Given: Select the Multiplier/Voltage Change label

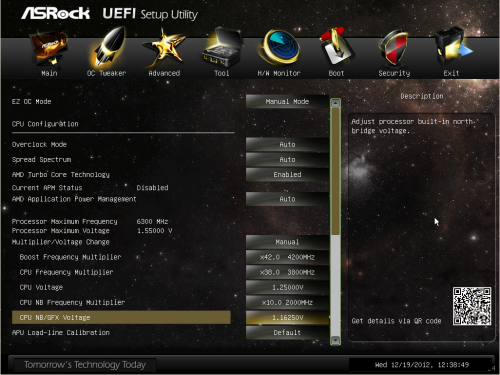Looking at the screenshot, I should click(x=60, y=242).
